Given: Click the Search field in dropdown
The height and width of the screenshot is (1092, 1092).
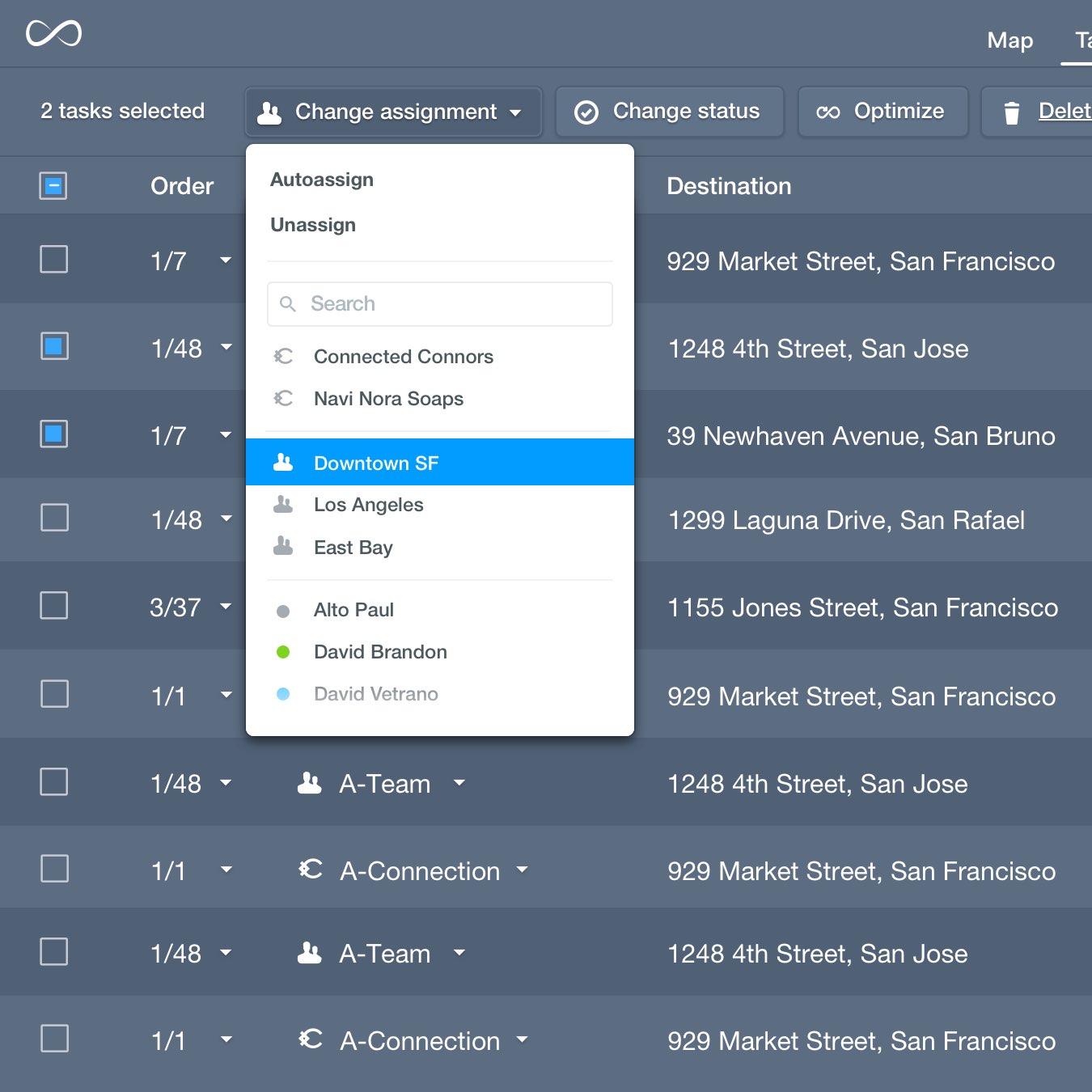Looking at the screenshot, I should point(439,304).
